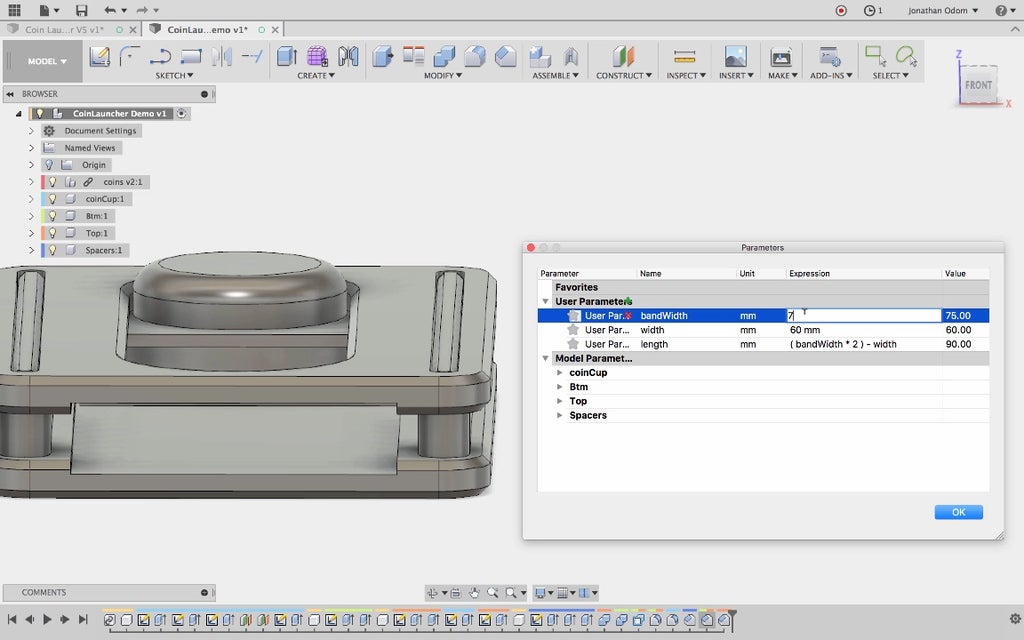Open the Help question mark menu
This screenshot has width=1024, height=640.
(x=1001, y=10)
